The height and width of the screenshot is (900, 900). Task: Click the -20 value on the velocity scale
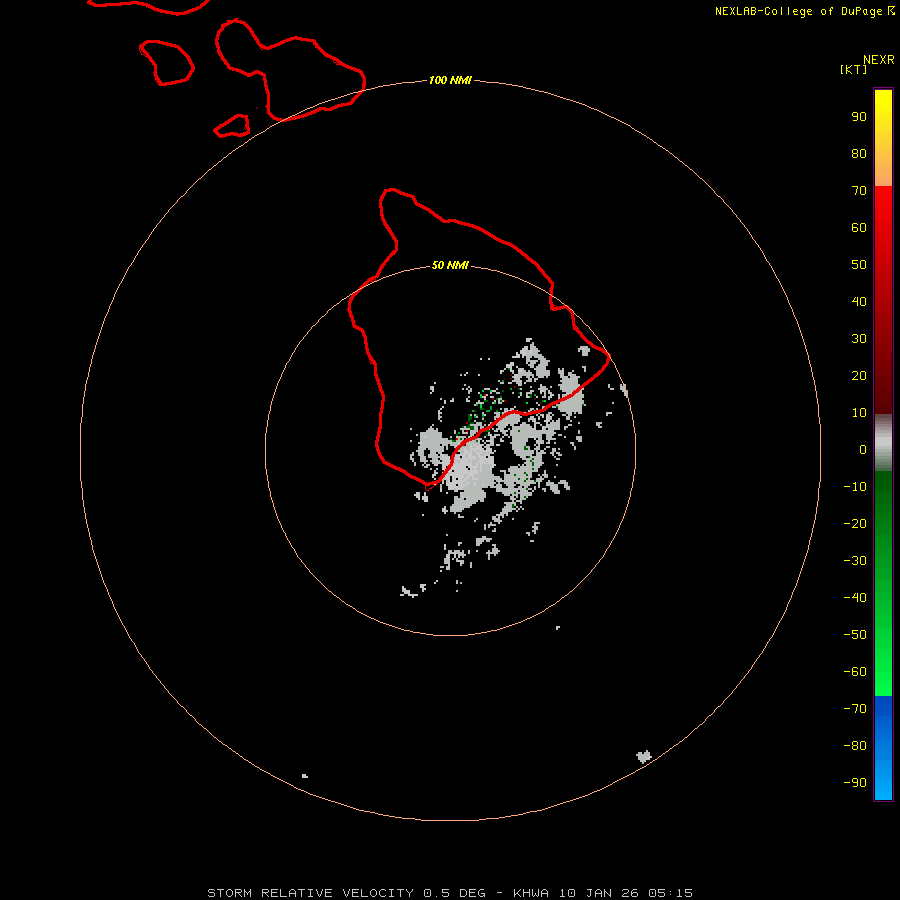[855, 523]
